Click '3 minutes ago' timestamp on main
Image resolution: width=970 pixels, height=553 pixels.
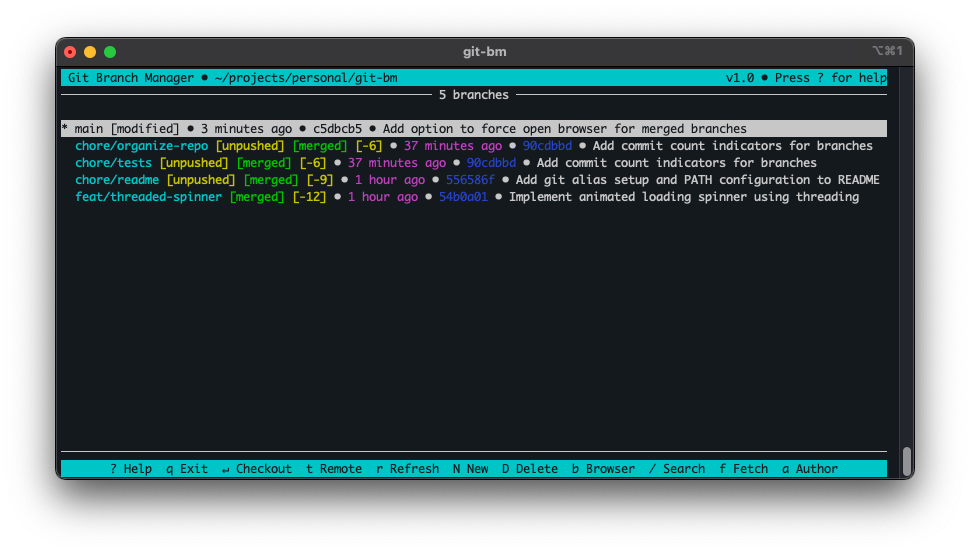coord(246,129)
